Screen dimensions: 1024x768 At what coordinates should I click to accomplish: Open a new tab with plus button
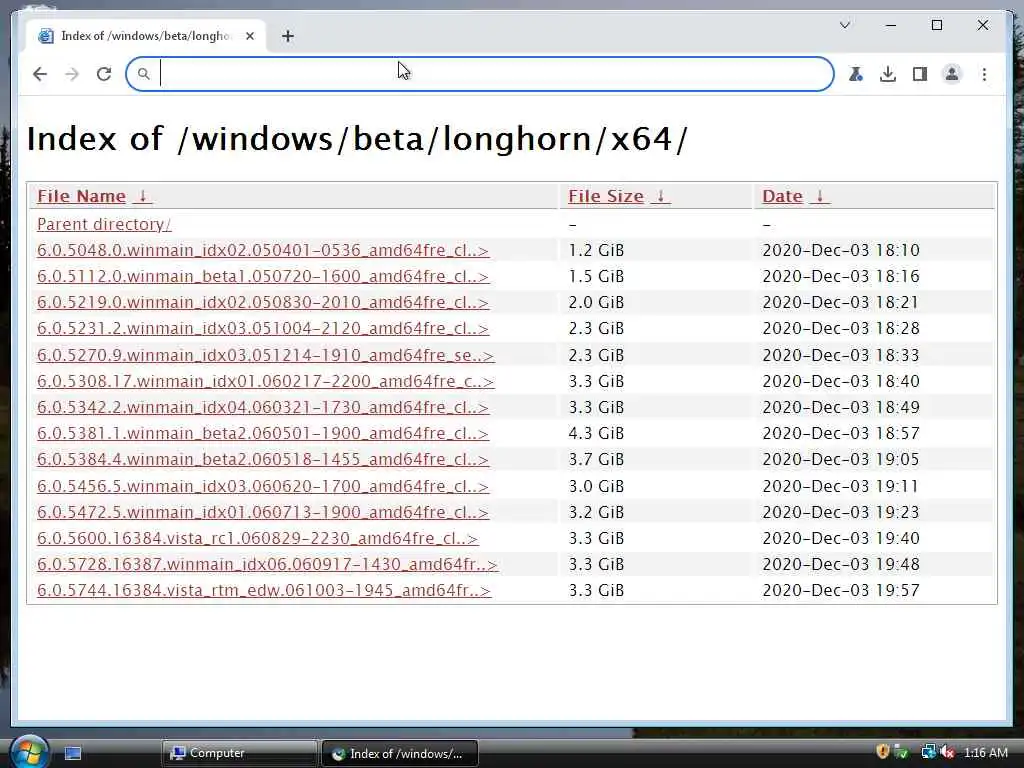pos(288,36)
